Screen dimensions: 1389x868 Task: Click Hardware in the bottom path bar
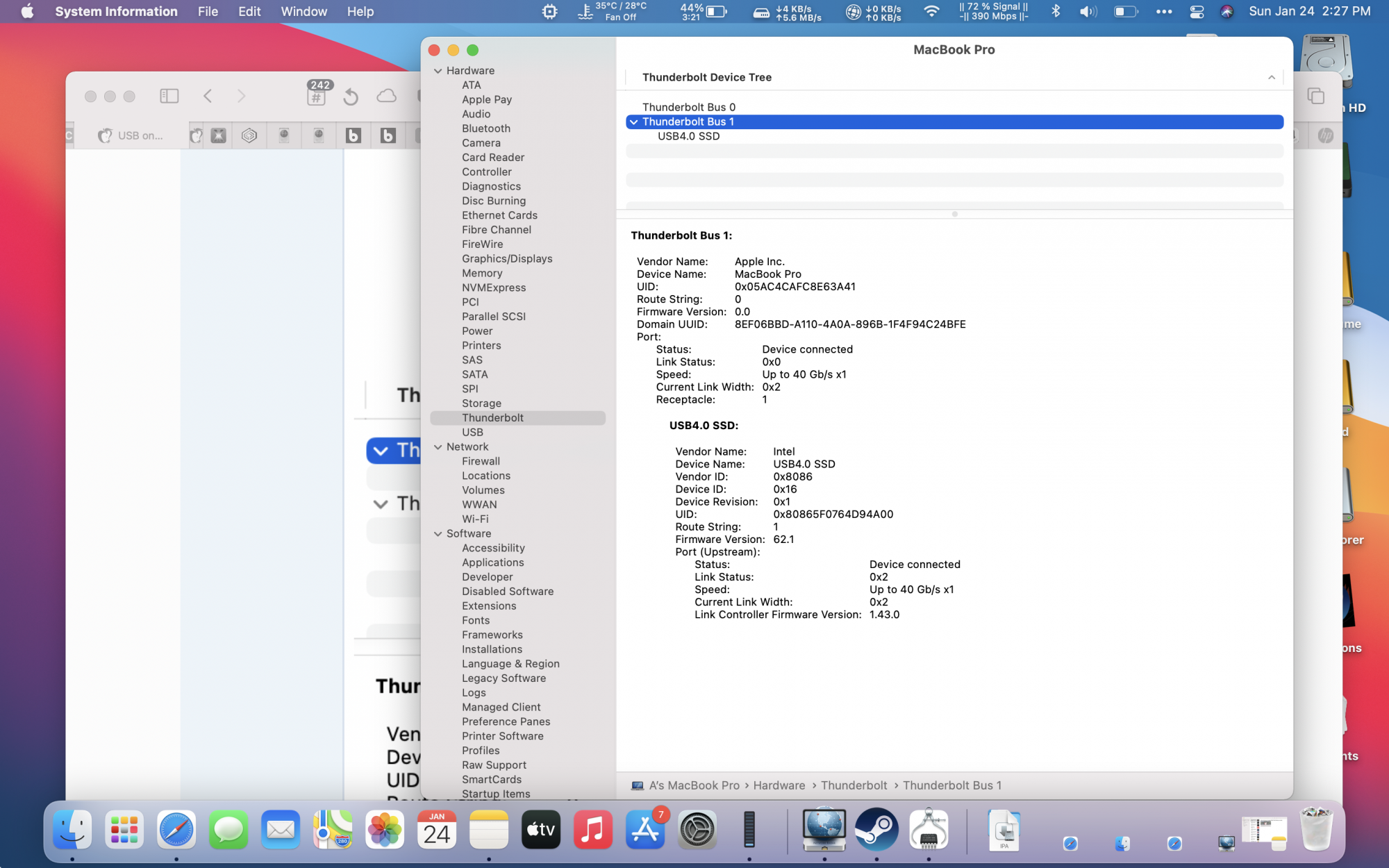[779, 785]
